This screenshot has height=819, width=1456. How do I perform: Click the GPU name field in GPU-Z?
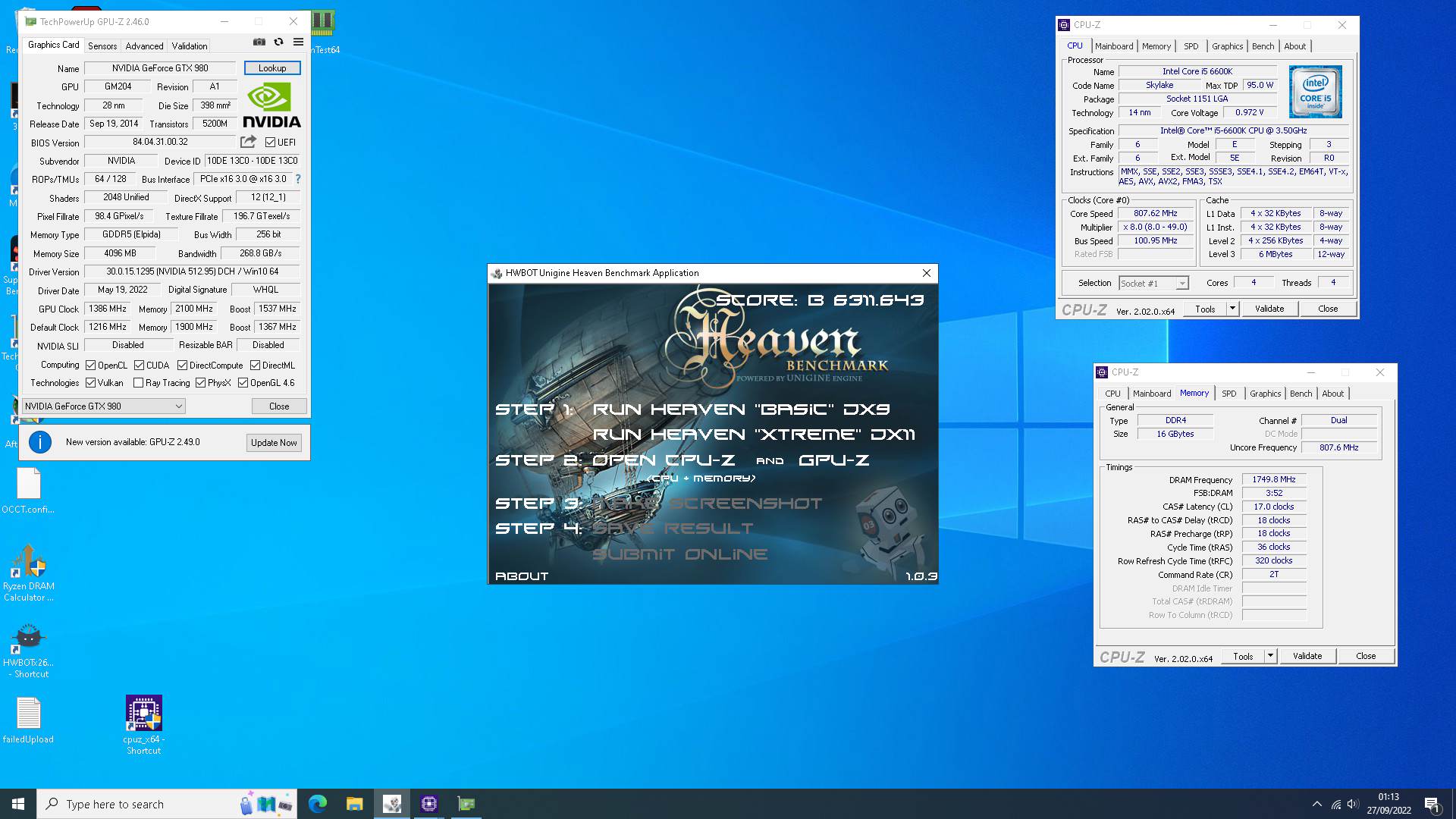click(x=160, y=68)
